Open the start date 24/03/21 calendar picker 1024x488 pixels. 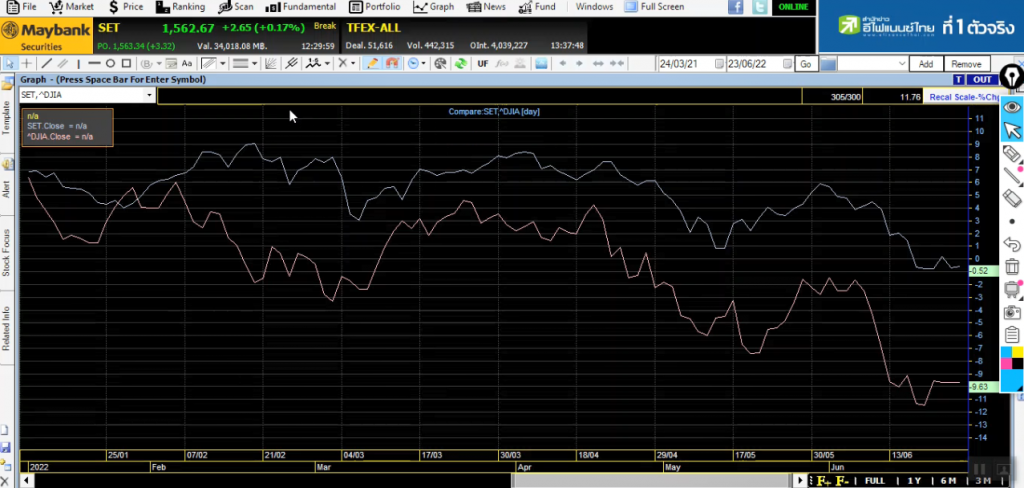[x=719, y=63]
